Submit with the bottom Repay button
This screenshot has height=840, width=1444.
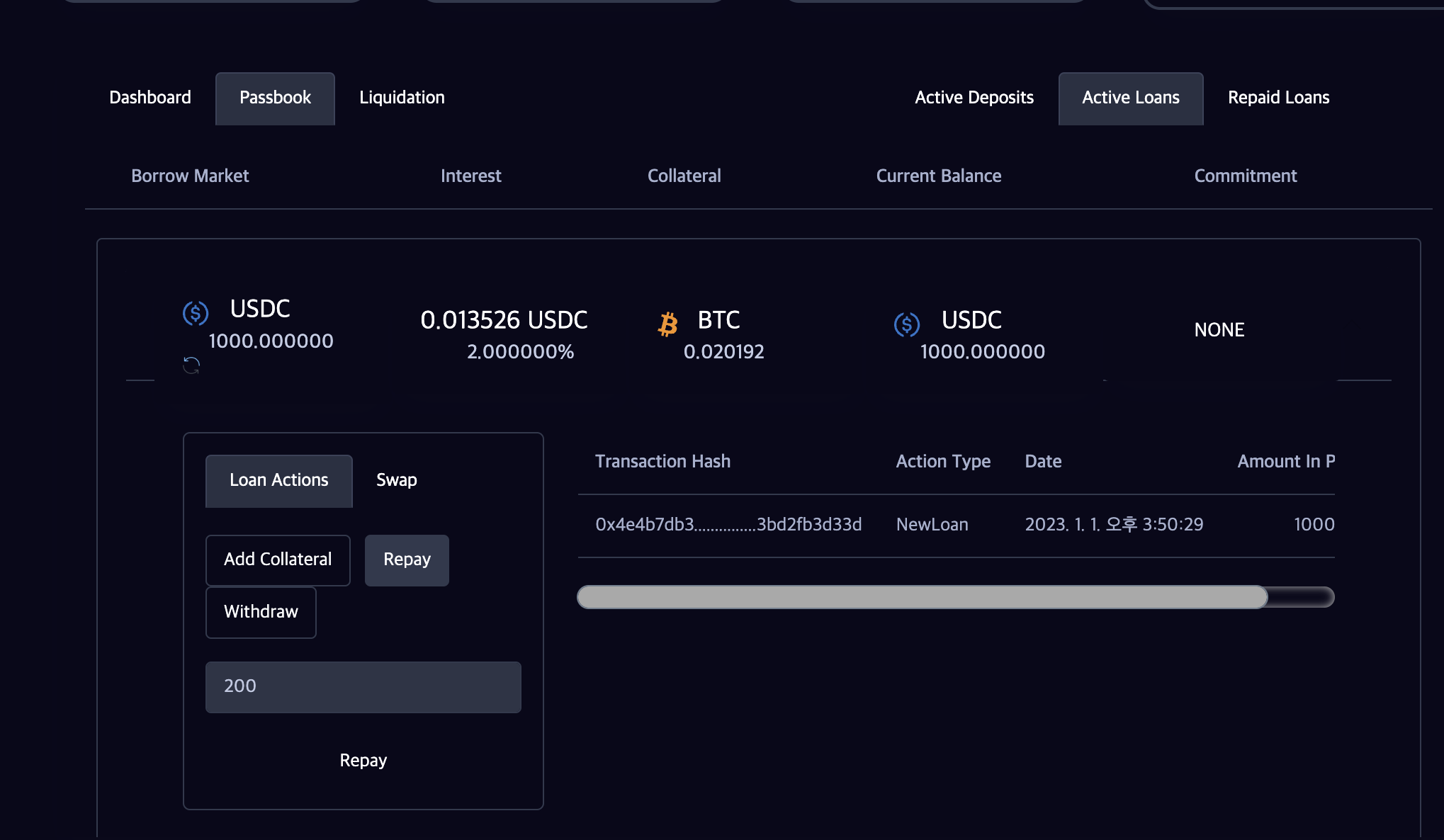[363, 761]
